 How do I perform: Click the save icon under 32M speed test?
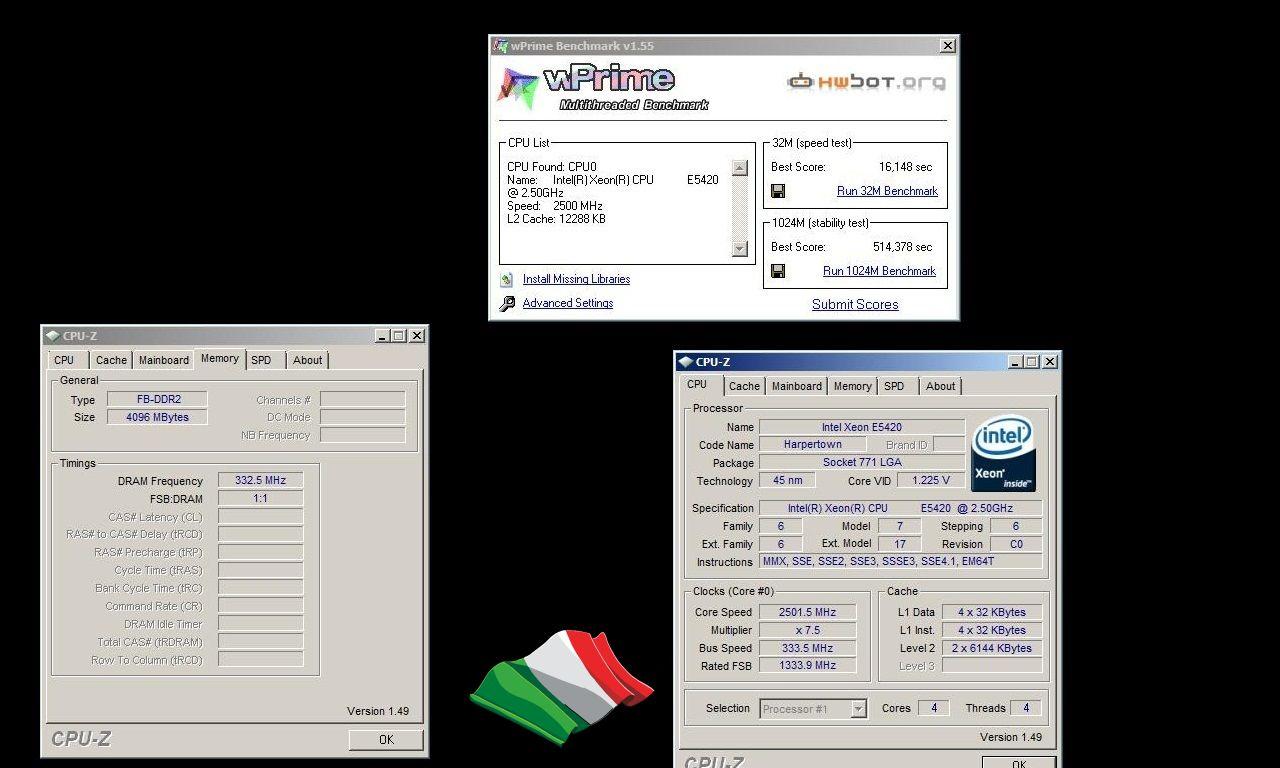coord(778,191)
